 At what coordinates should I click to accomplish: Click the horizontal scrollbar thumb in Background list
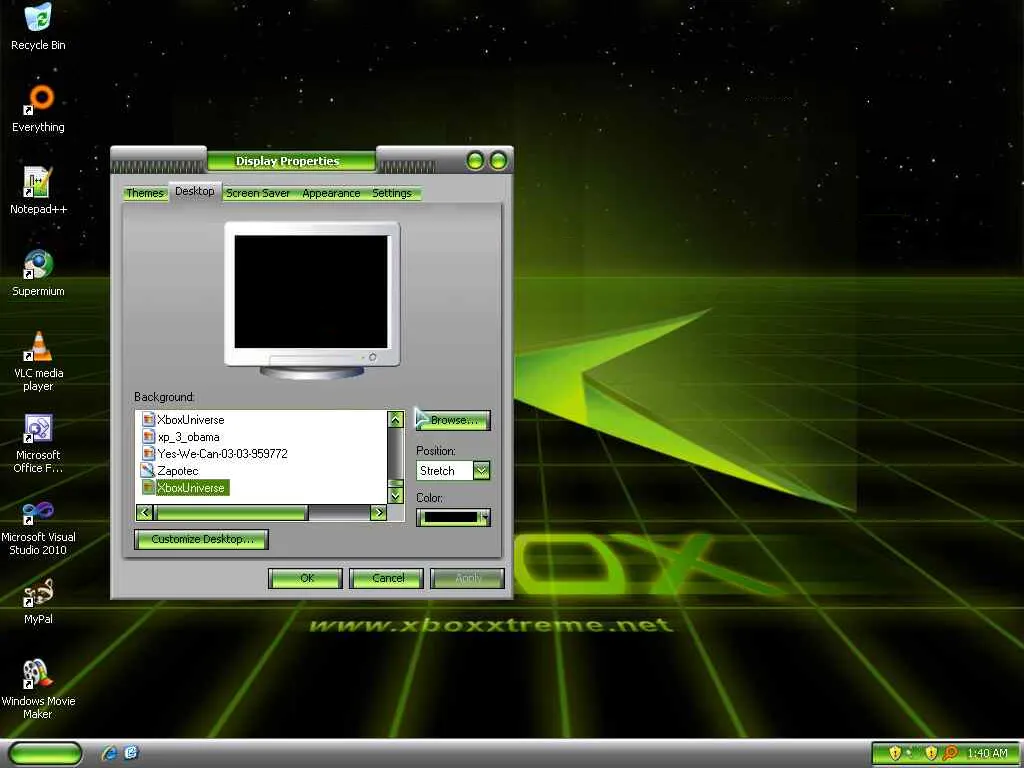(231, 513)
